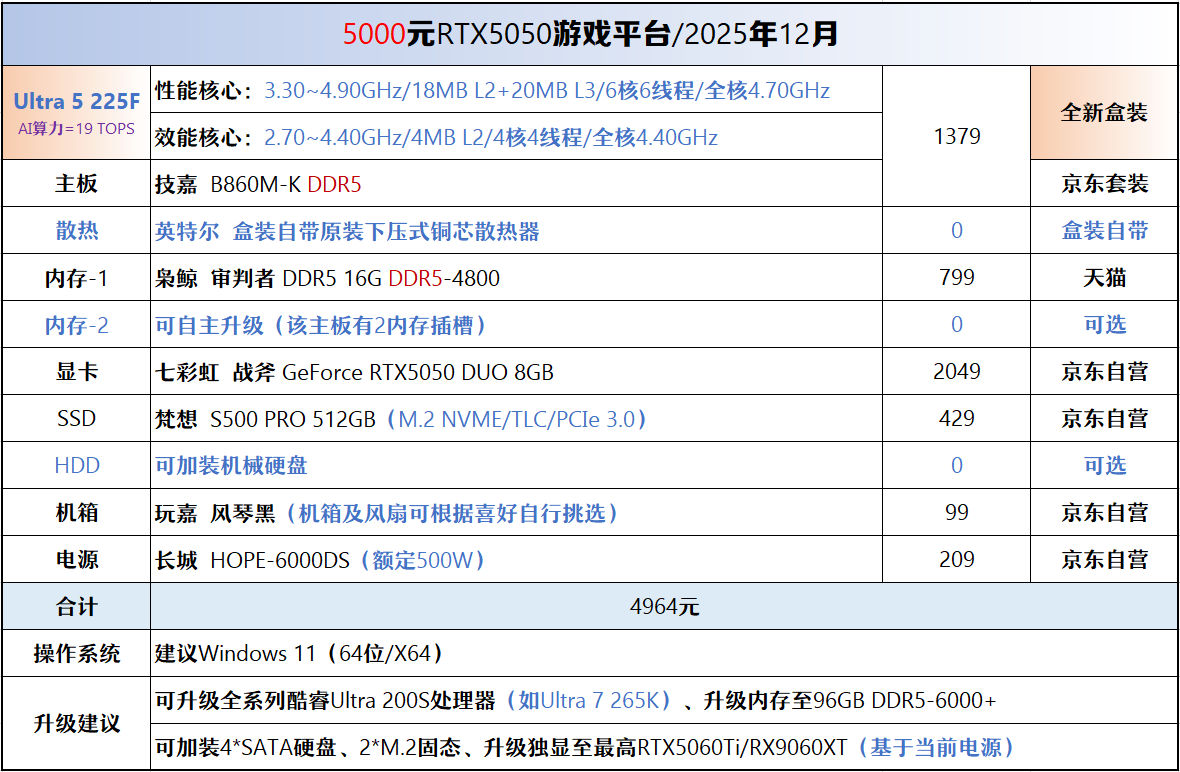The height and width of the screenshot is (772, 1180).
Task: Select the 内存-1 row label
Action: pyautogui.click(x=77, y=278)
